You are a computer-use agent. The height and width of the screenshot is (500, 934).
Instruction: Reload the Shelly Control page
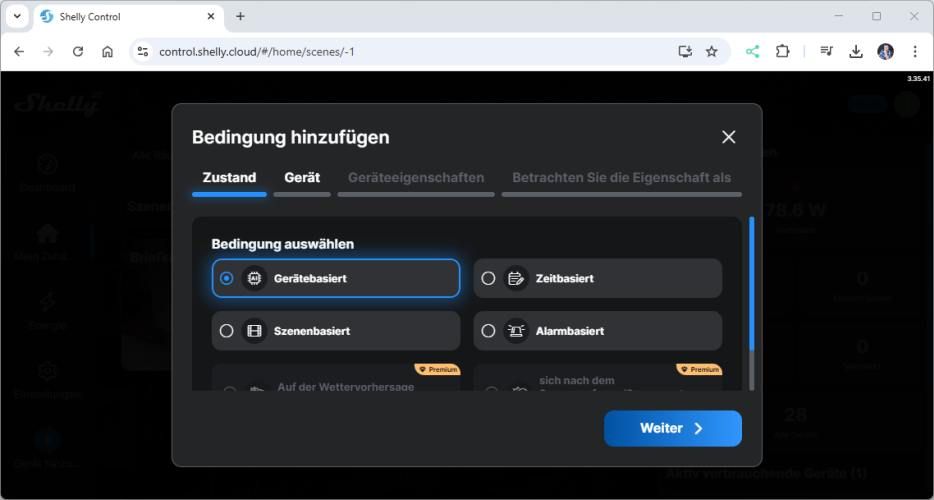(x=78, y=51)
